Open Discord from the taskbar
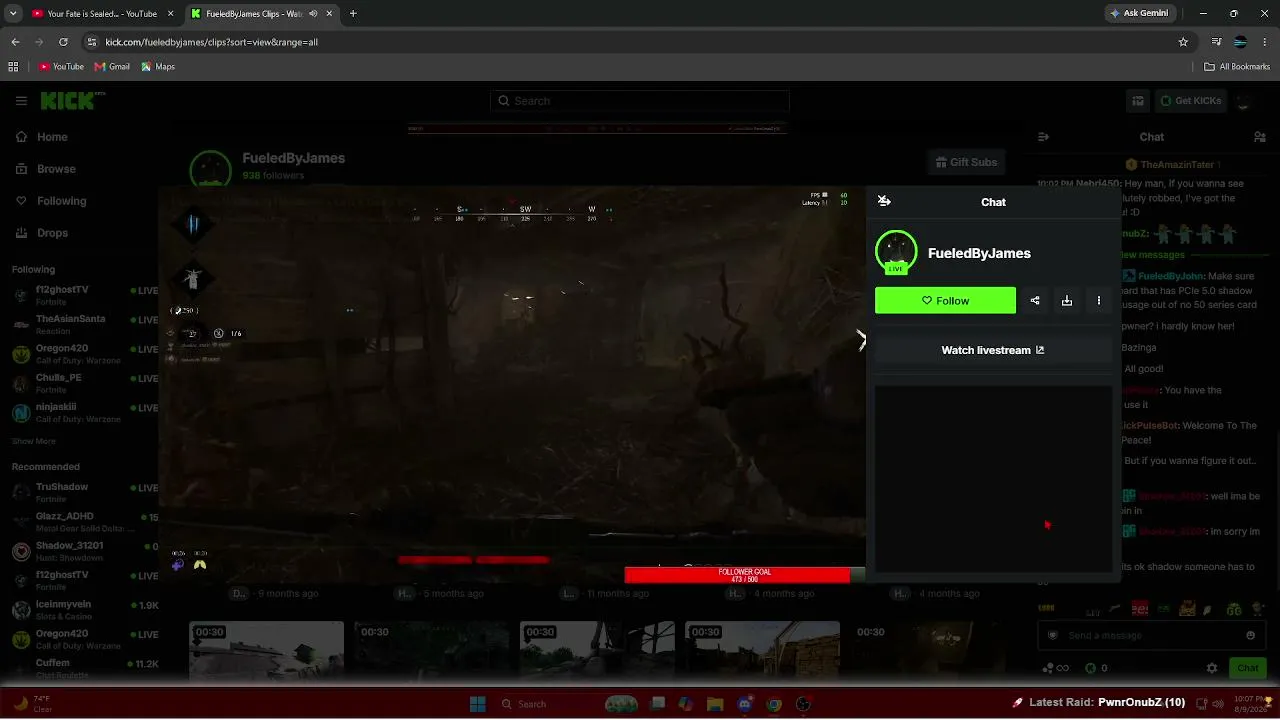 [x=745, y=704]
